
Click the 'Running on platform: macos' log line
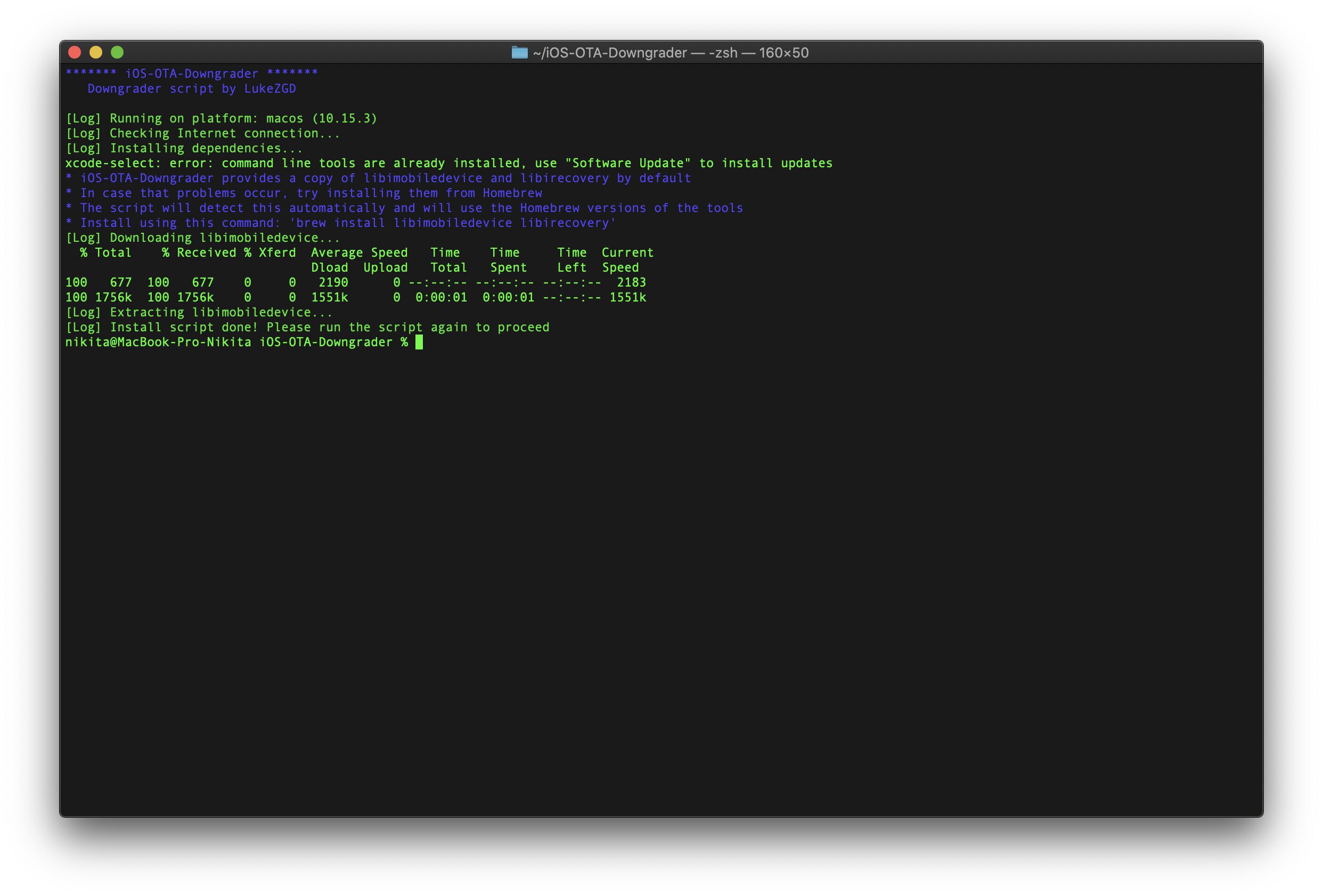[221, 118]
